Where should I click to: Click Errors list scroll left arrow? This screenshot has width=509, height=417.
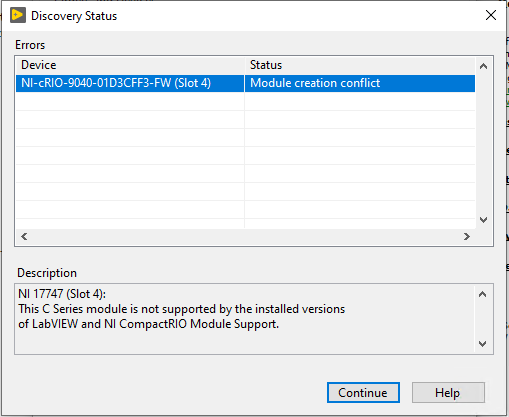click(24, 236)
